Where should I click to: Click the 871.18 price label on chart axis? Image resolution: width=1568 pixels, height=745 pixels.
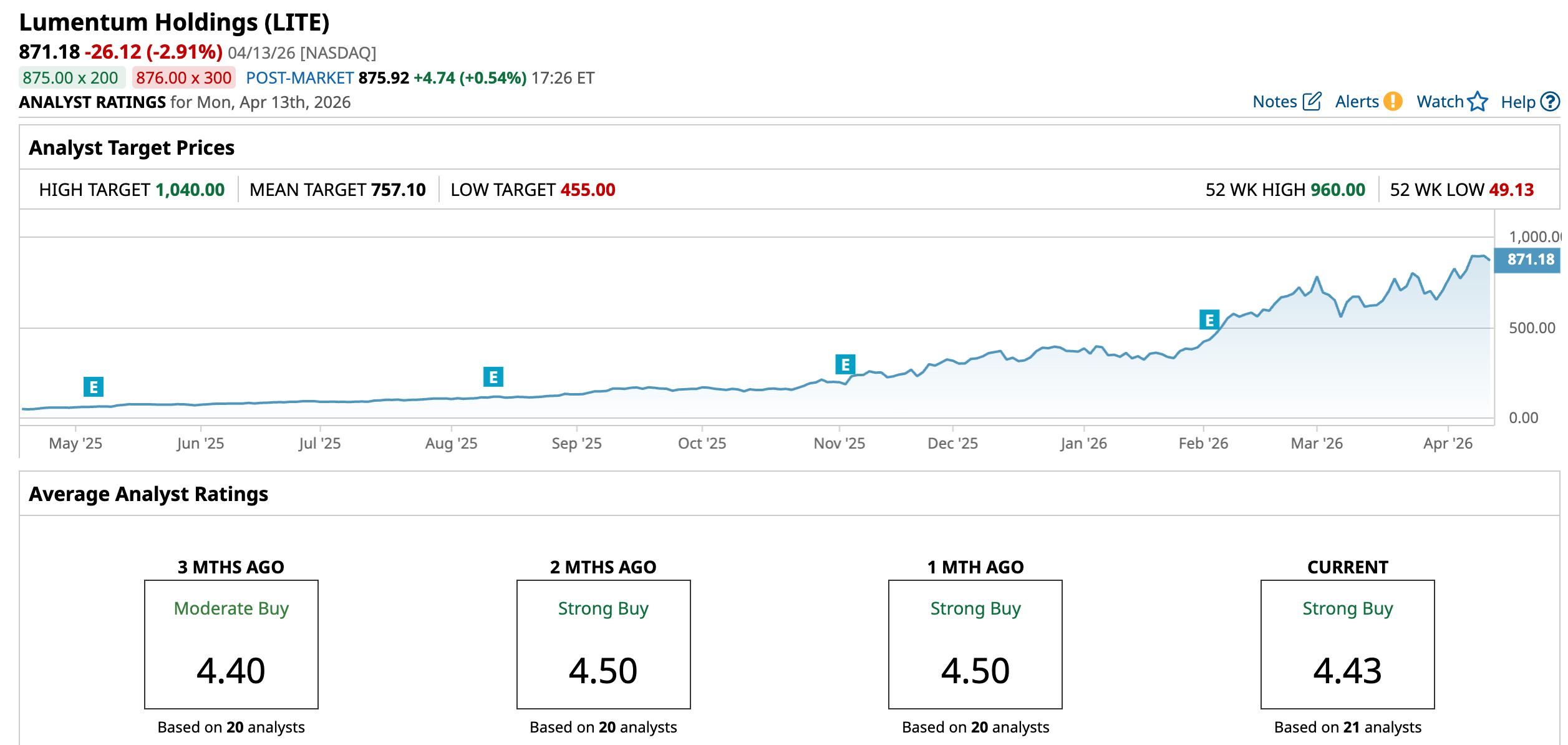[x=1530, y=260]
